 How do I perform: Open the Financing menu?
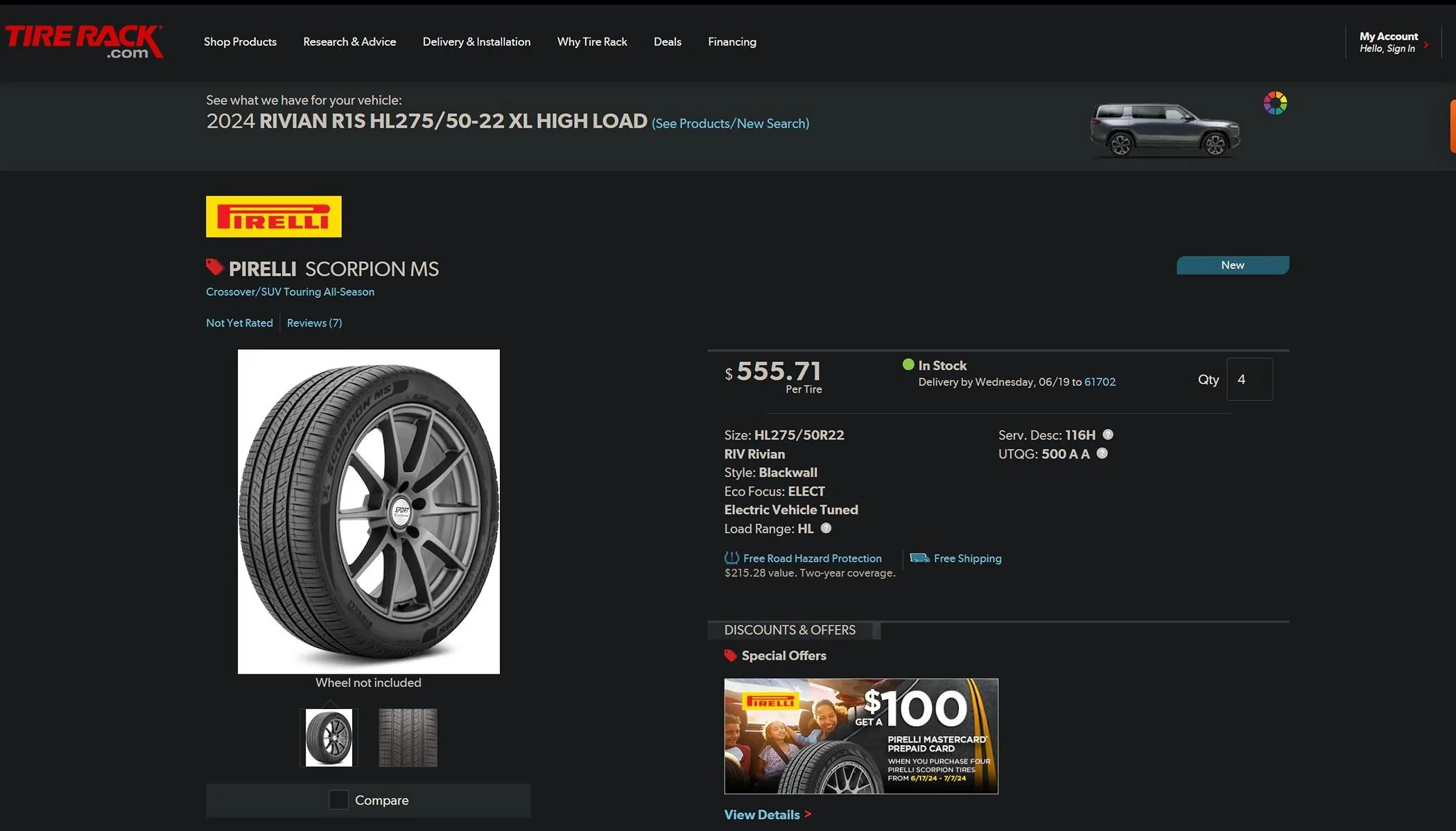732,42
